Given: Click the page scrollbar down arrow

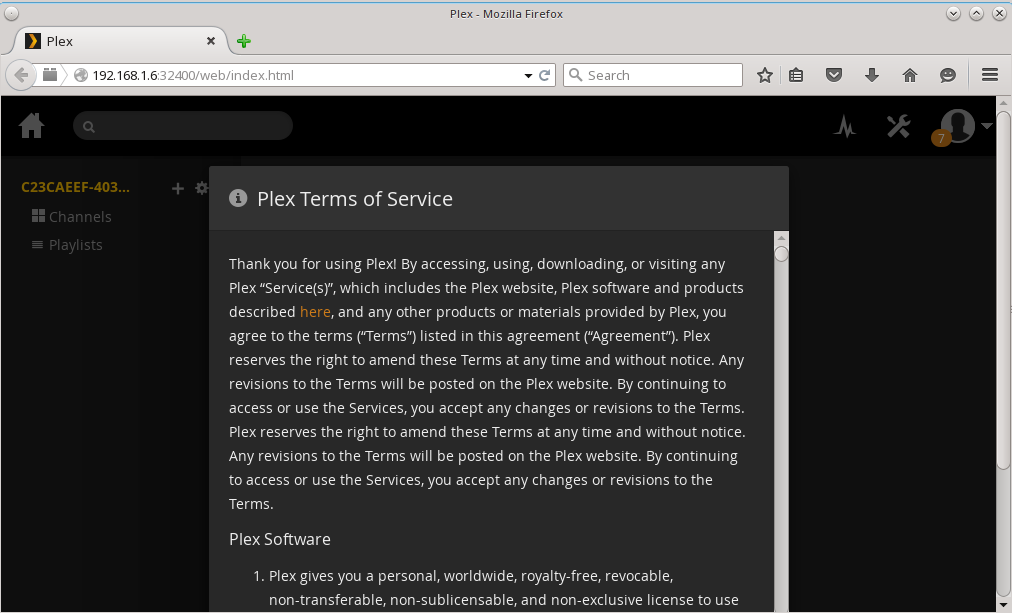Looking at the screenshot, I should (1003, 605).
